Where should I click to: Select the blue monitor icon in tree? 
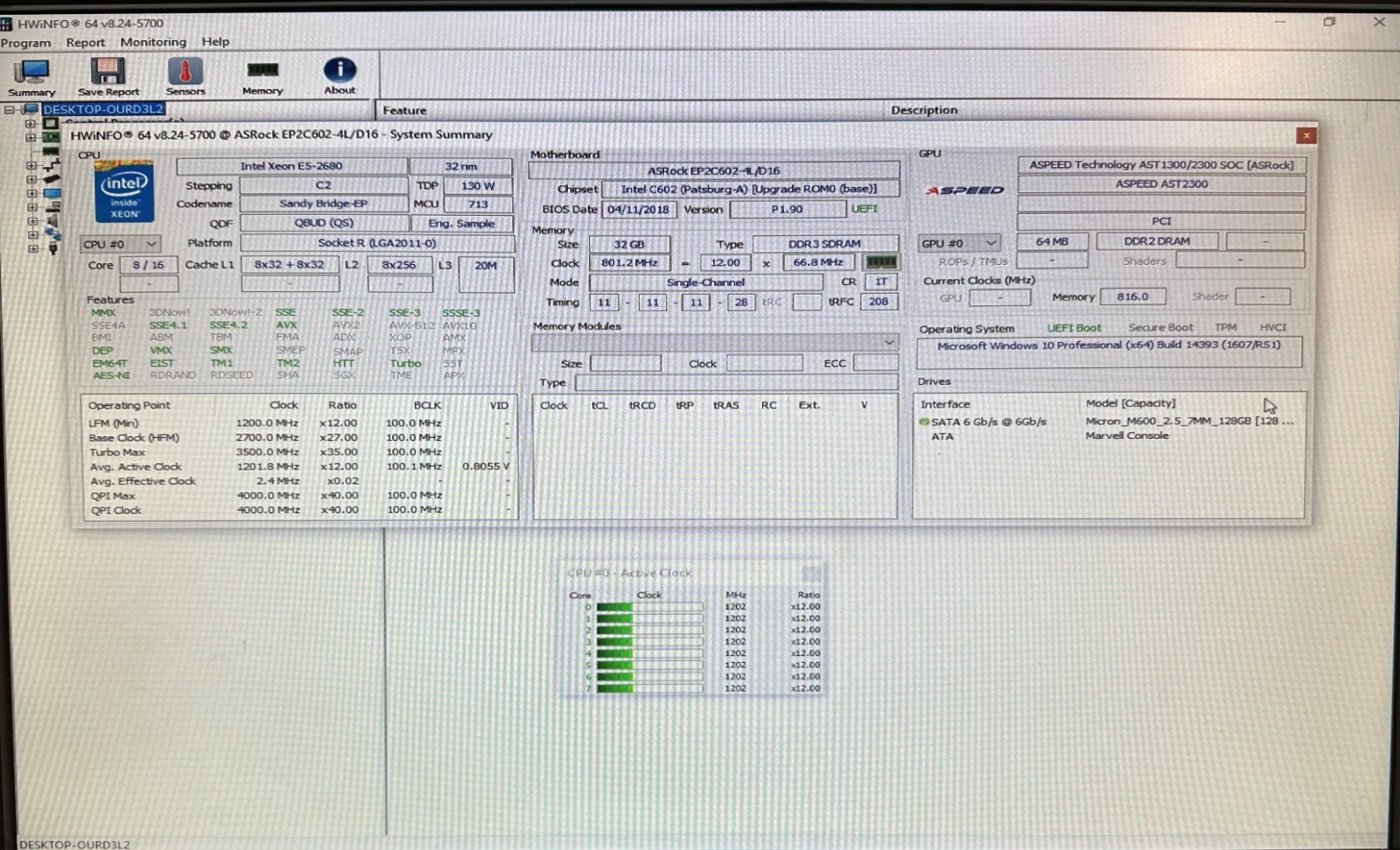[52, 192]
